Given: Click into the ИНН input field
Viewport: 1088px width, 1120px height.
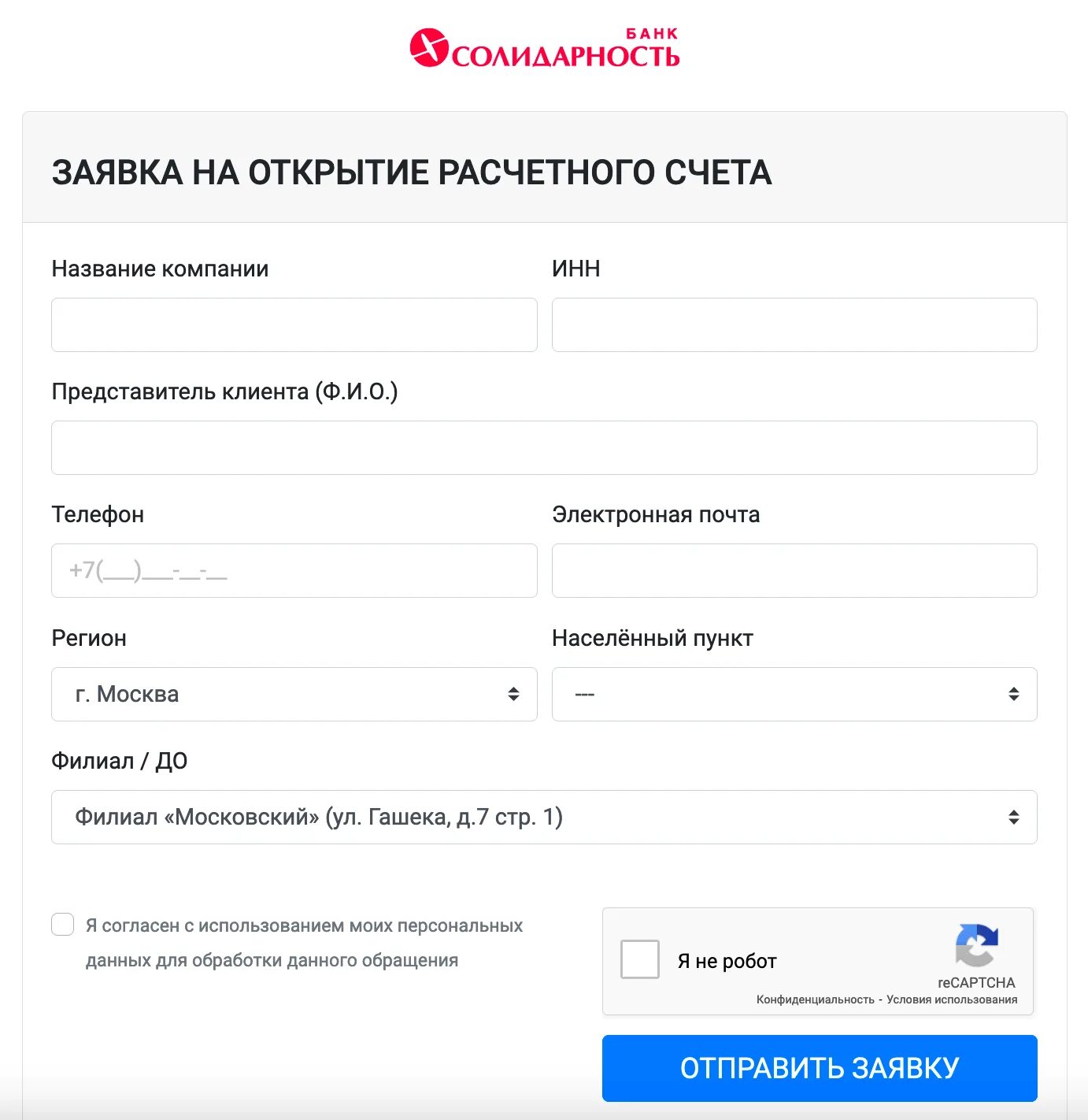Looking at the screenshot, I should (x=794, y=325).
